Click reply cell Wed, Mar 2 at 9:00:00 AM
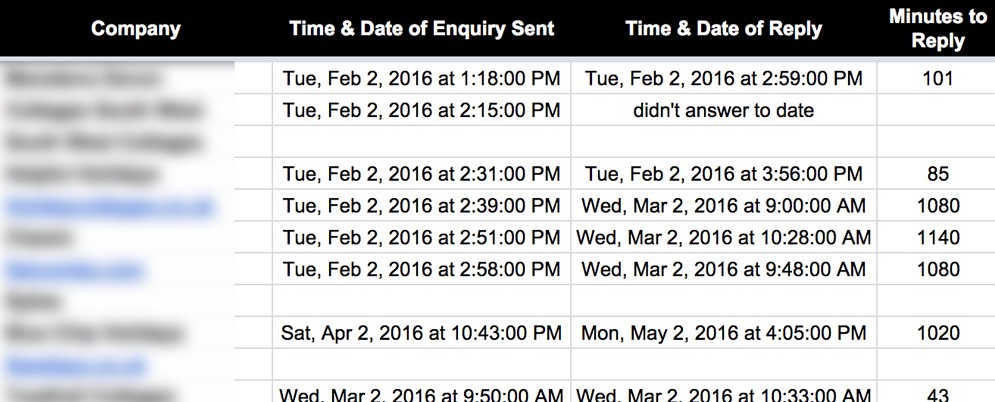 724,205
